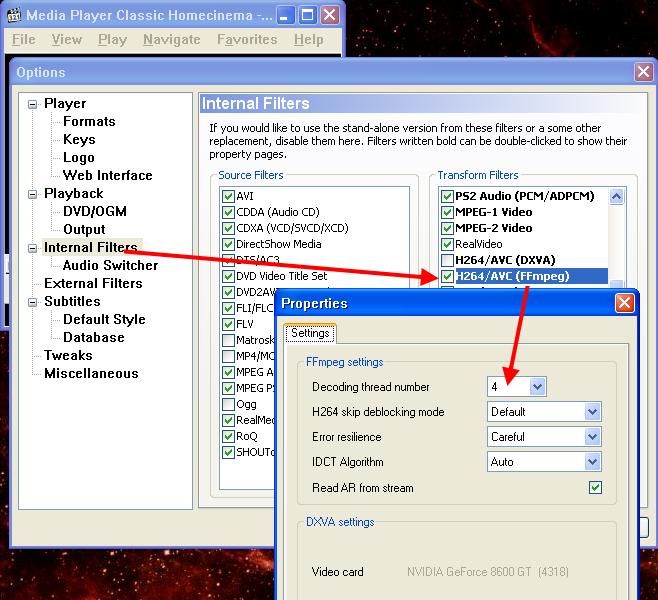Image resolution: width=658 pixels, height=600 pixels.
Task: Uncheck the H264/AVC (FFmpeg) transform filter
Action: (x=447, y=276)
